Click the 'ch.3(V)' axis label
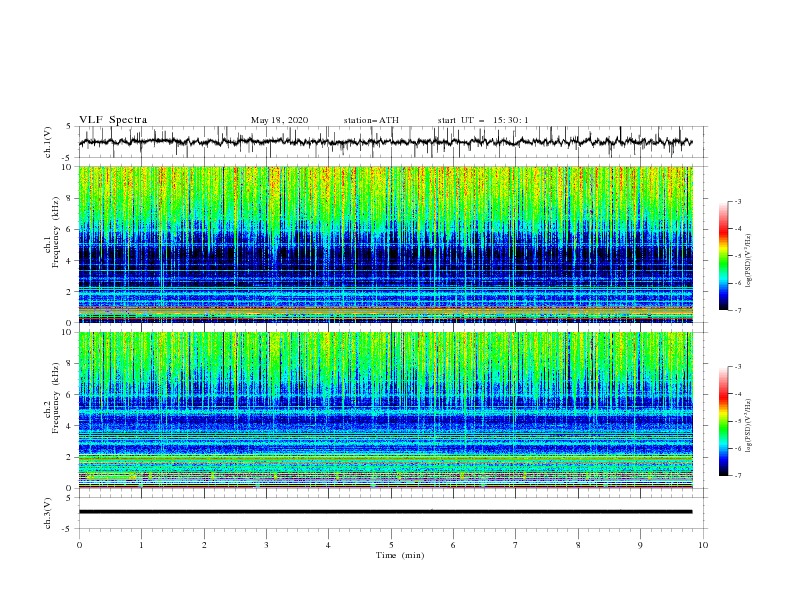This screenshot has height=612, width=792. click(x=48, y=513)
